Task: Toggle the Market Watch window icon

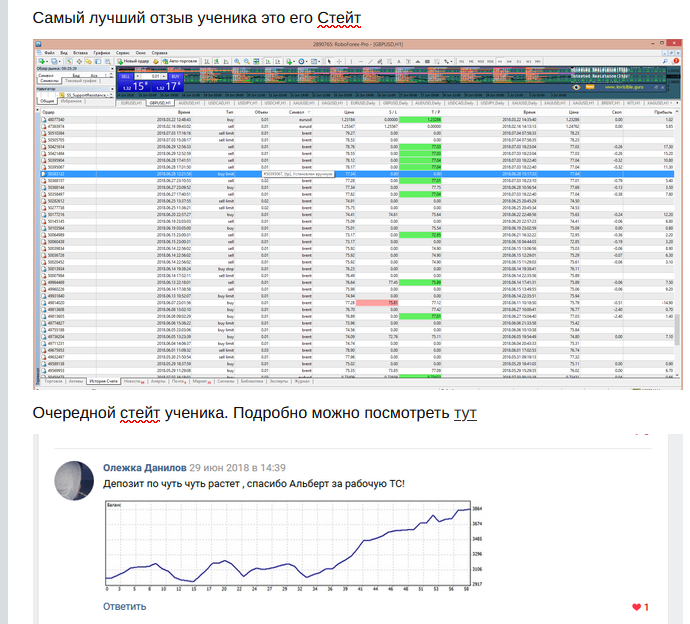Action: tap(70, 62)
